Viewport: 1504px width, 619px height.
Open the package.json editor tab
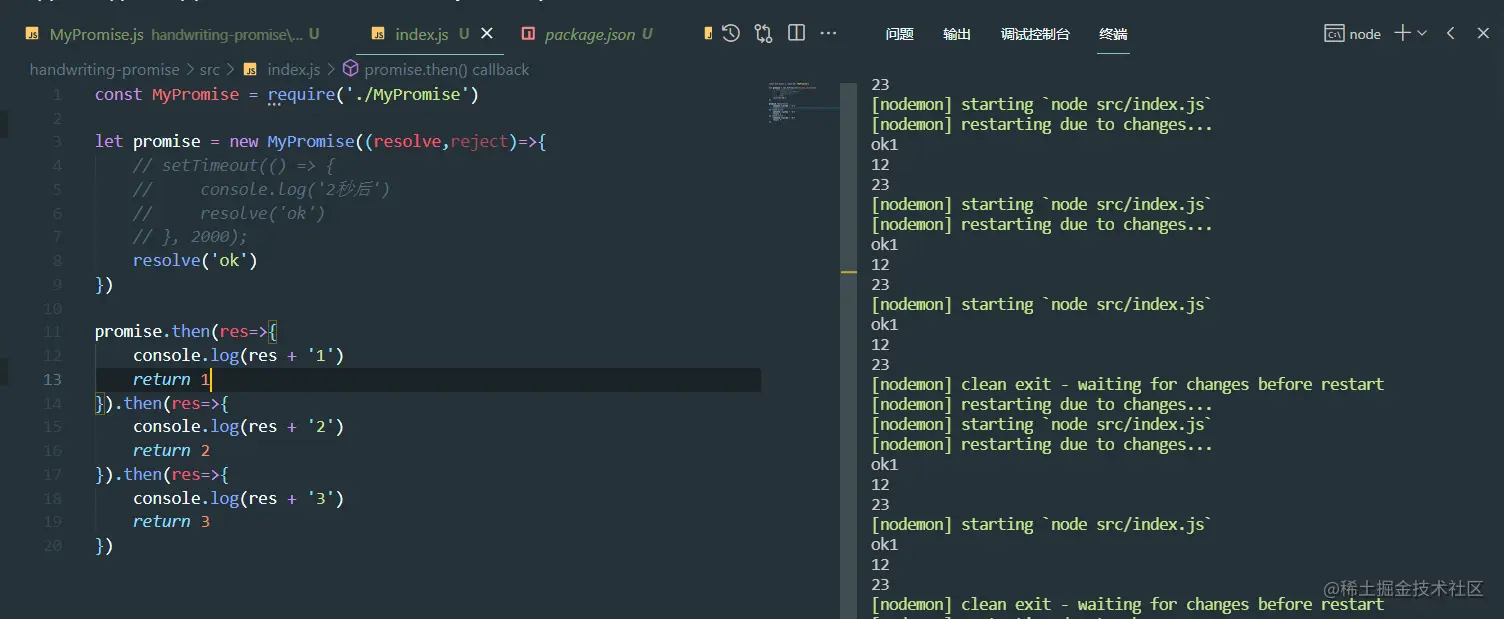[589, 34]
